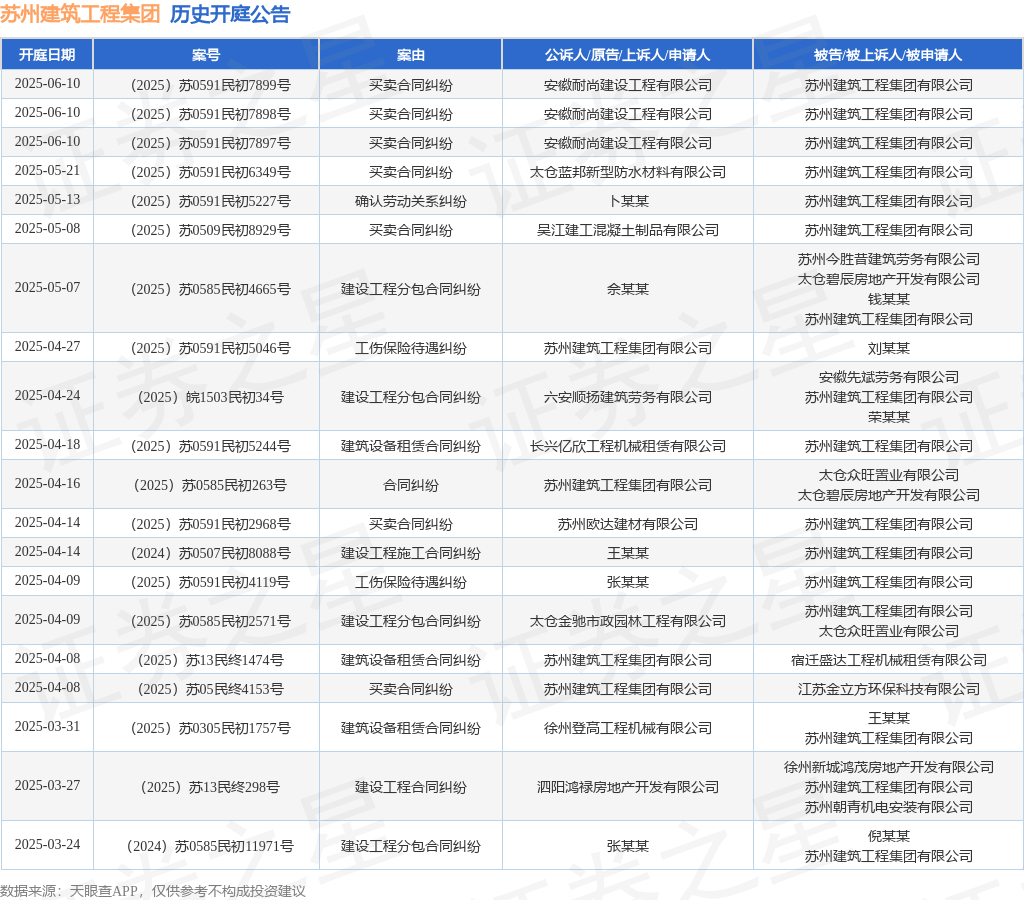Click defendant 江苏金立方环保科技有限公司
Viewport: 1024px width, 900px height.
click(888, 689)
